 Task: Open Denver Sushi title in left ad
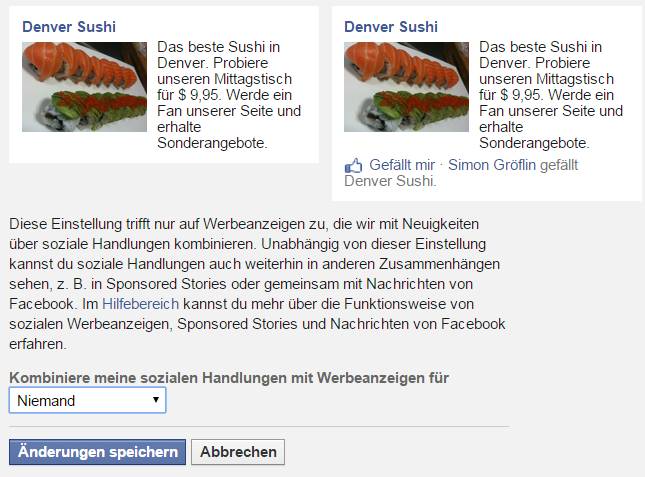click(69, 27)
